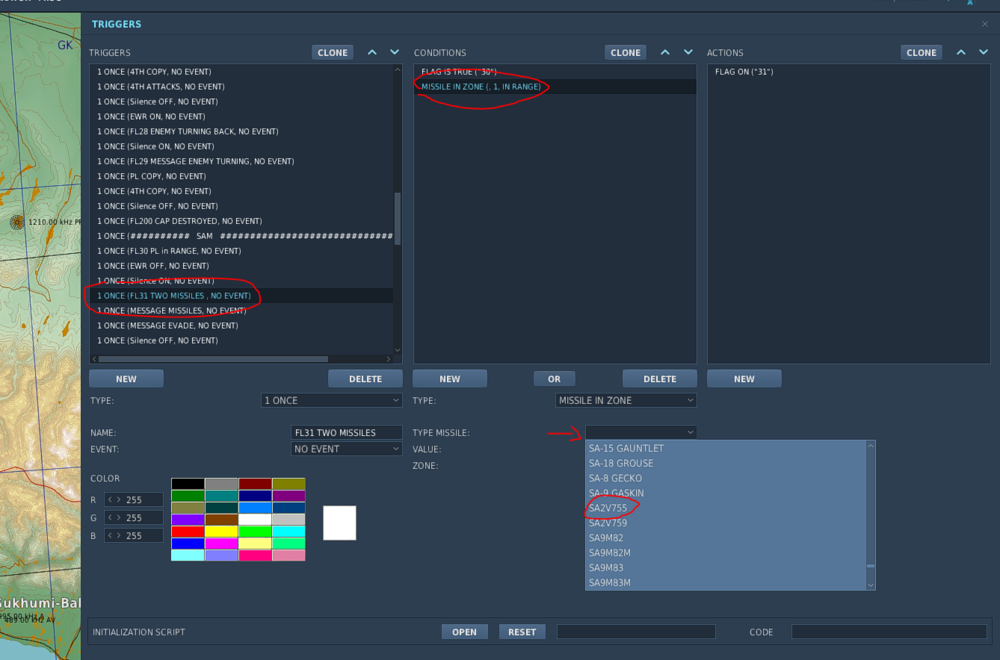
Task: Clone the selected action
Action: pos(921,52)
